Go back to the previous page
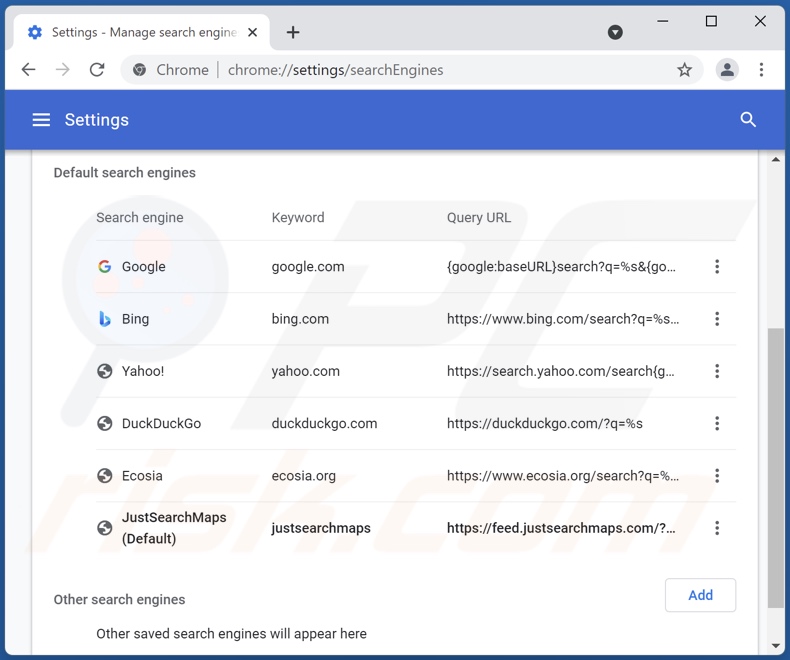Screen dimensions: 790x660 point(29,70)
